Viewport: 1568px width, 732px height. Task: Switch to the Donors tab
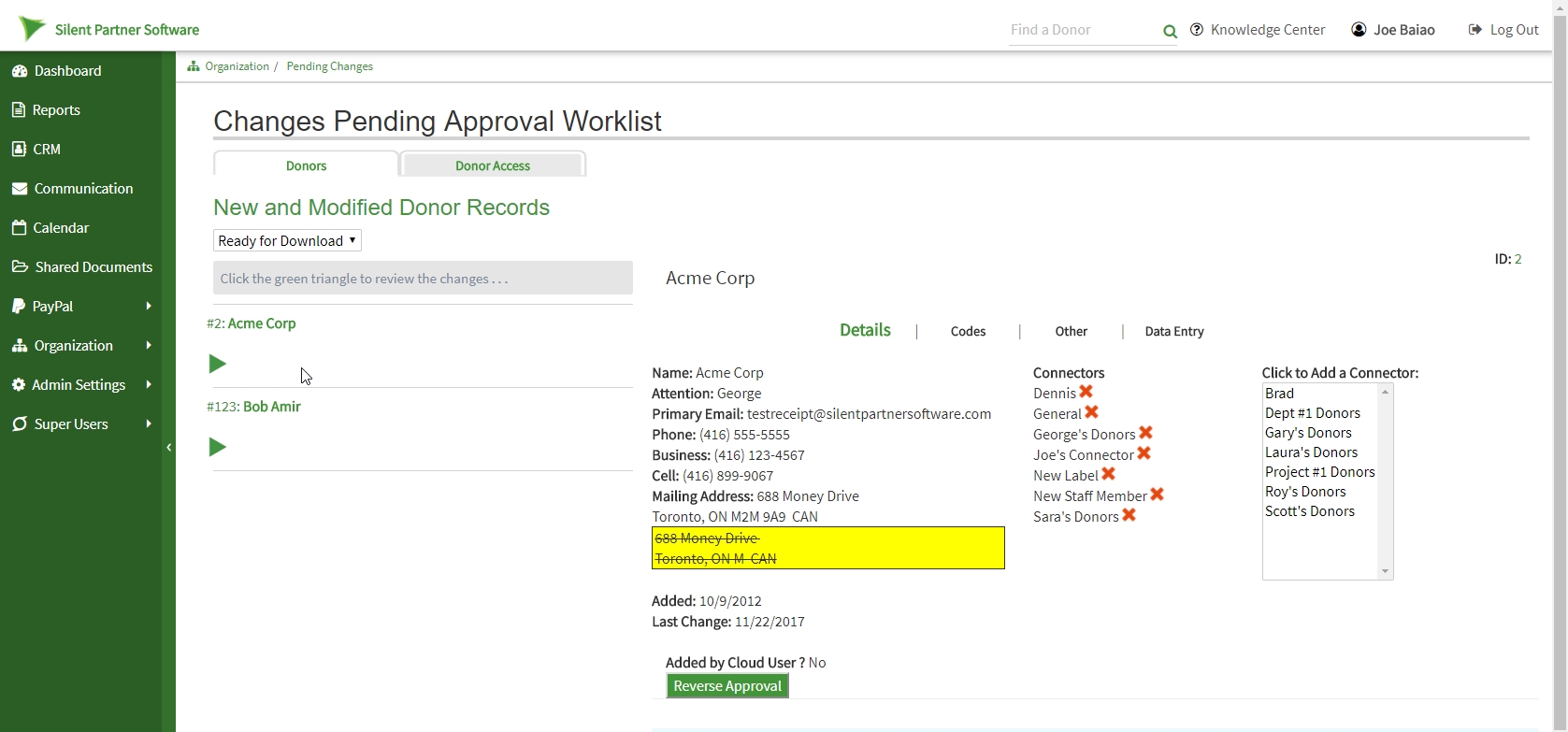pos(306,165)
